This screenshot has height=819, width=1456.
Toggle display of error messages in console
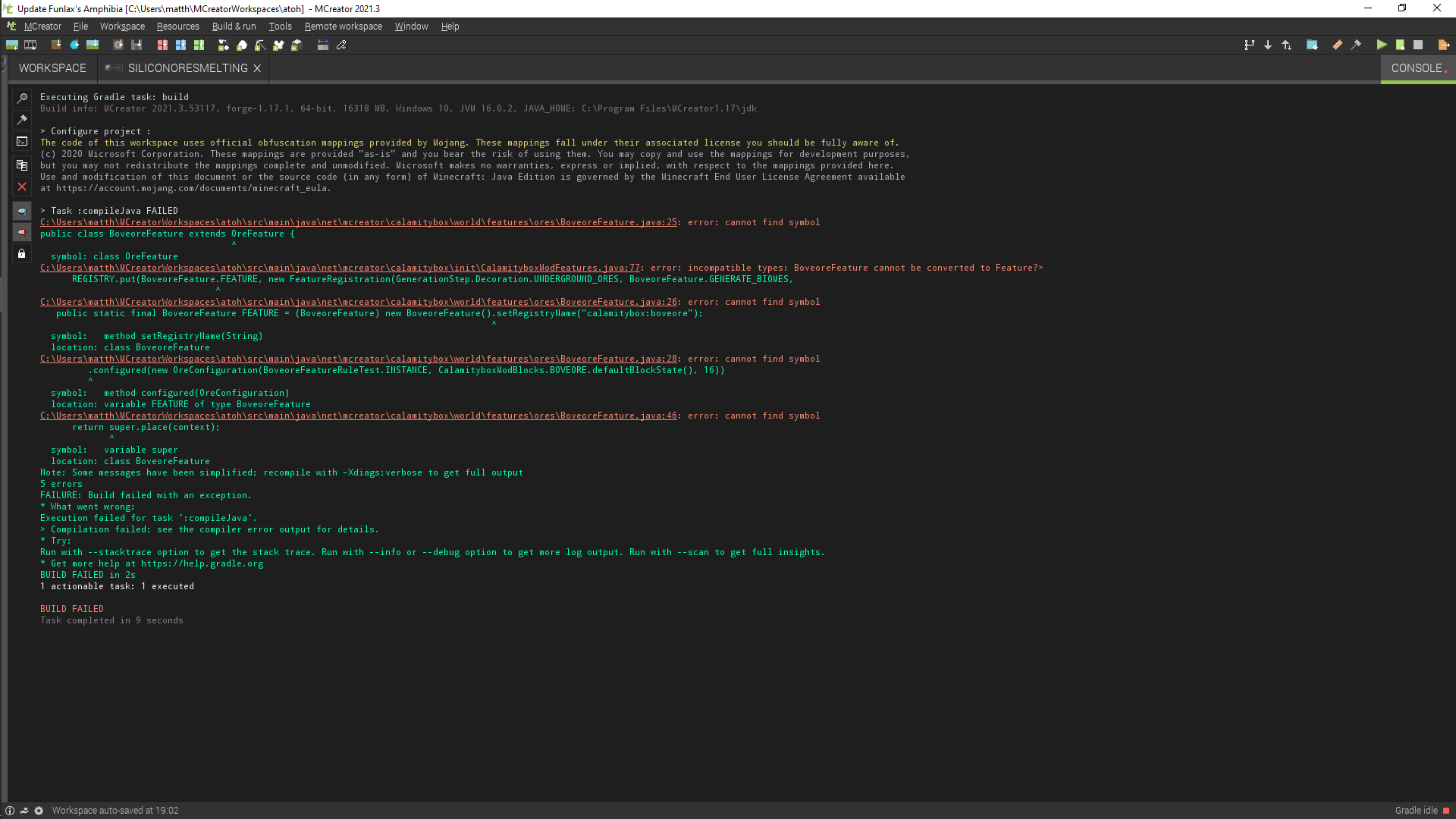(x=22, y=233)
